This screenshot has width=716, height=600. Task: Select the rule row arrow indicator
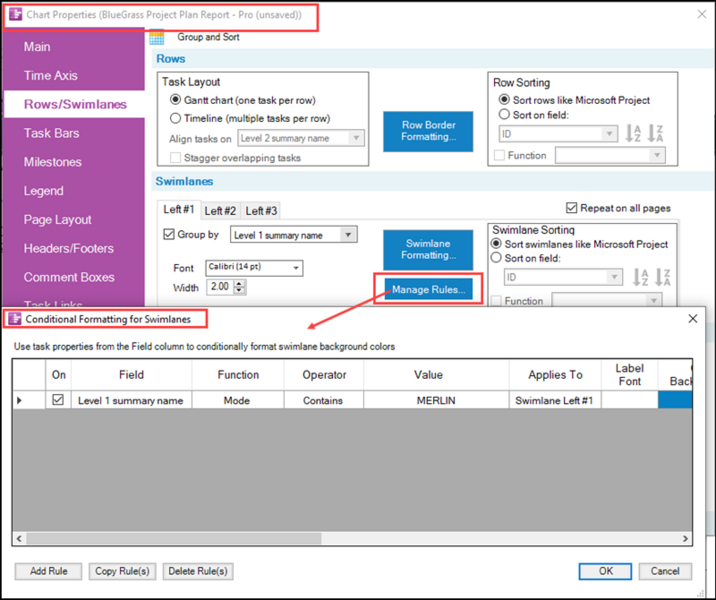click(19, 400)
